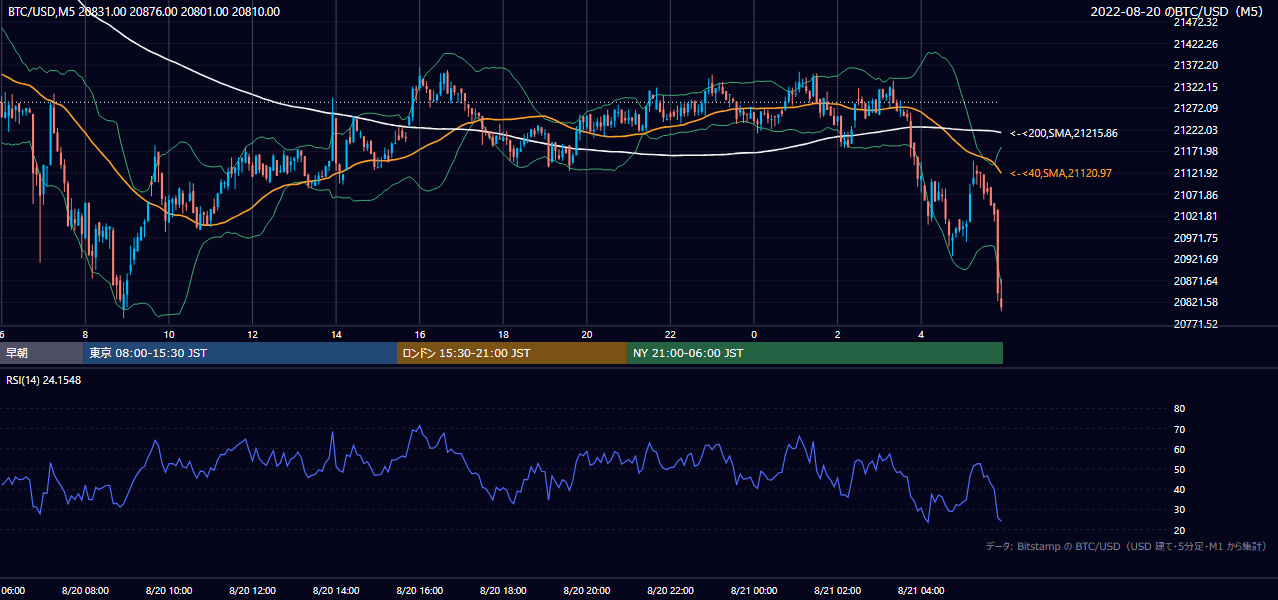Click price level 20921.69 on price axis
Viewport: 1278px width, 600px height.
pyautogui.click(x=1195, y=259)
